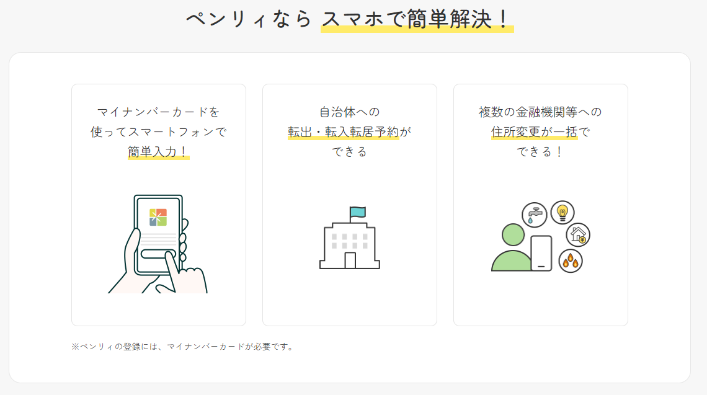Click footnote ※ペンリィの登録には、マイナンバーカードが必要です。
Viewport: 707px width, 395px height.
(x=183, y=347)
